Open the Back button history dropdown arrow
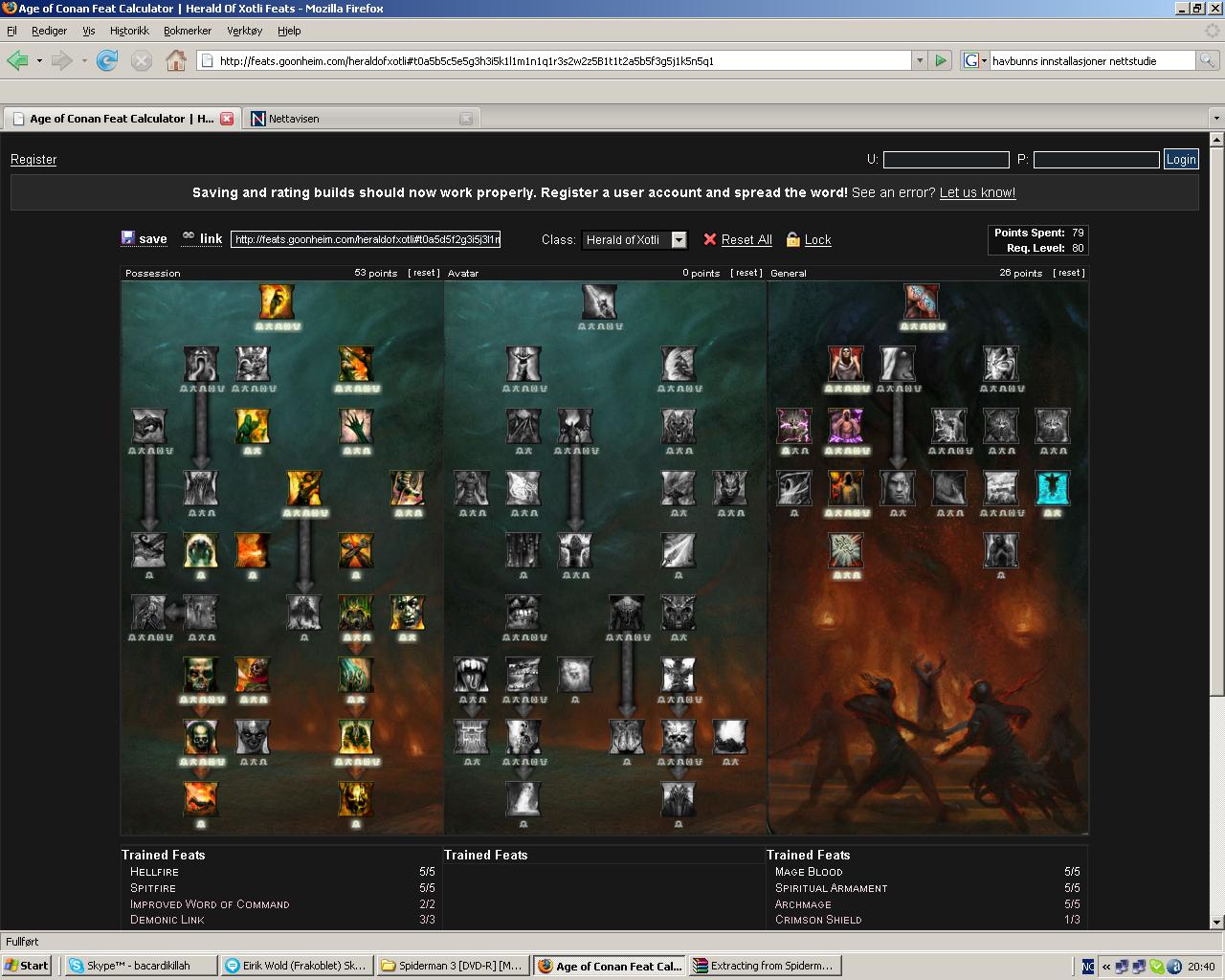 point(39,60)
